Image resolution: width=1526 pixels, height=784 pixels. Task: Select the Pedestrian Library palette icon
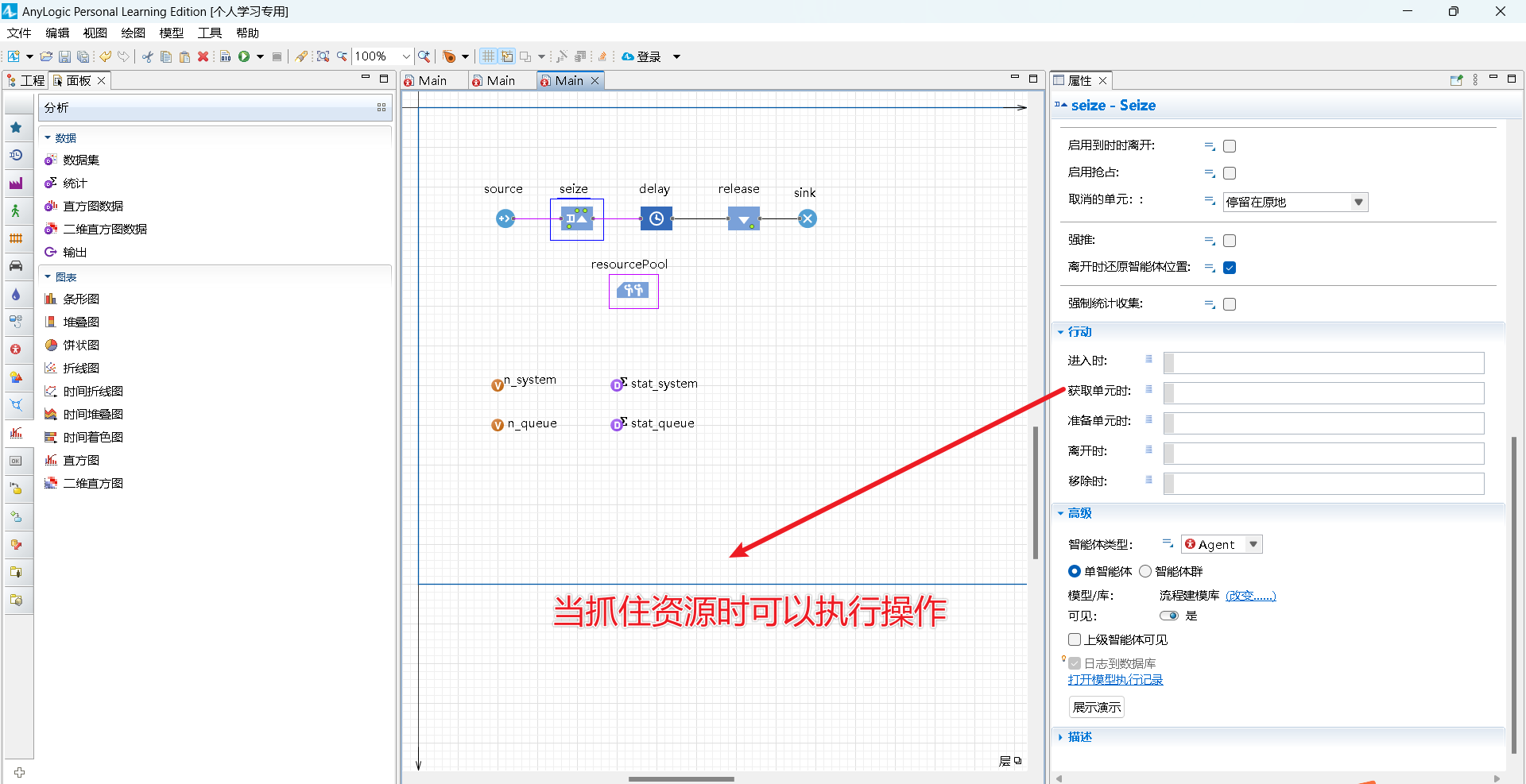click(17, 210)
